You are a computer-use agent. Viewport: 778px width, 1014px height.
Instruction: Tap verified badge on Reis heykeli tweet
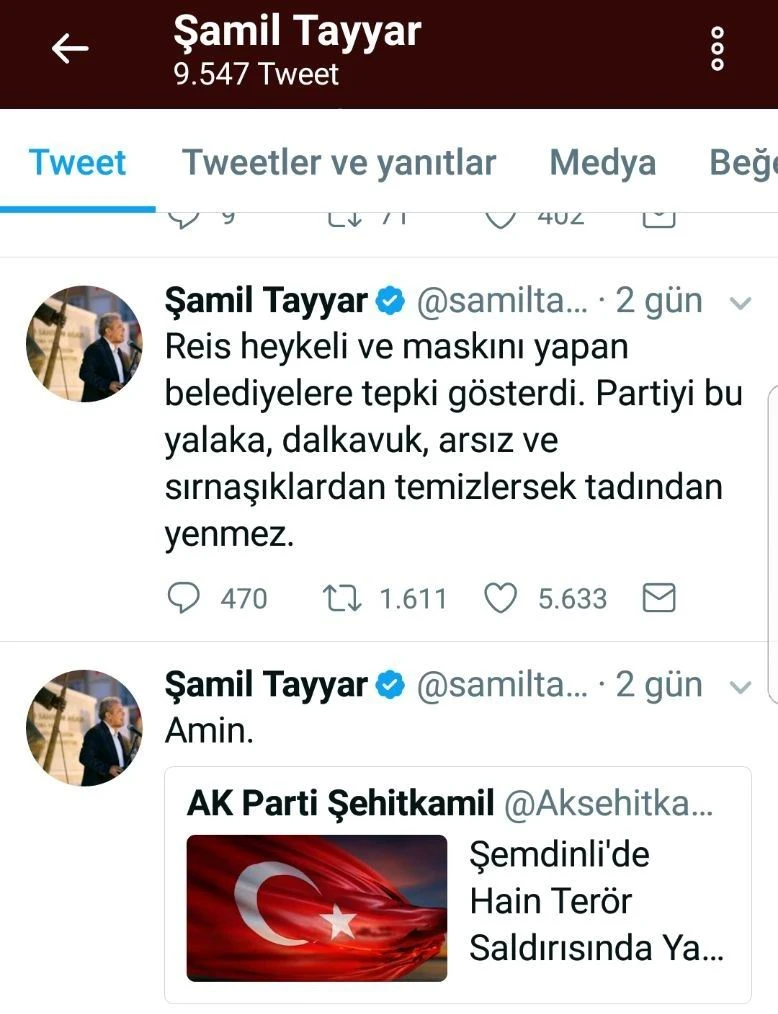pos(389,300)
